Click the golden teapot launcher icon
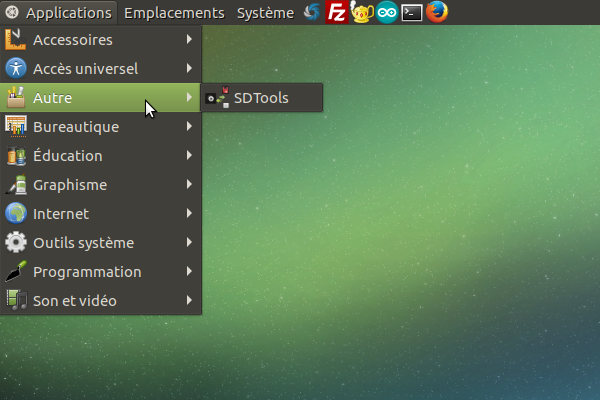This screenshot has height=400, width=600. point(362,13)
